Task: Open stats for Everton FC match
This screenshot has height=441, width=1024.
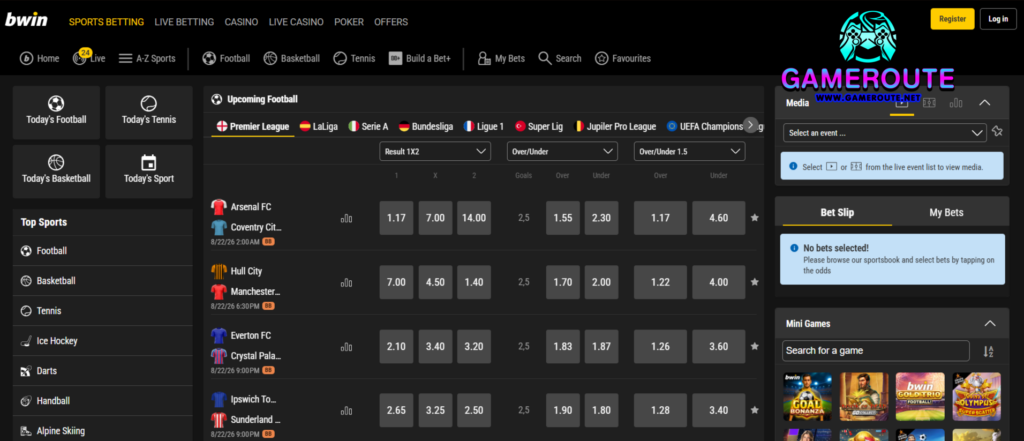Action: [x=346, y=346]
